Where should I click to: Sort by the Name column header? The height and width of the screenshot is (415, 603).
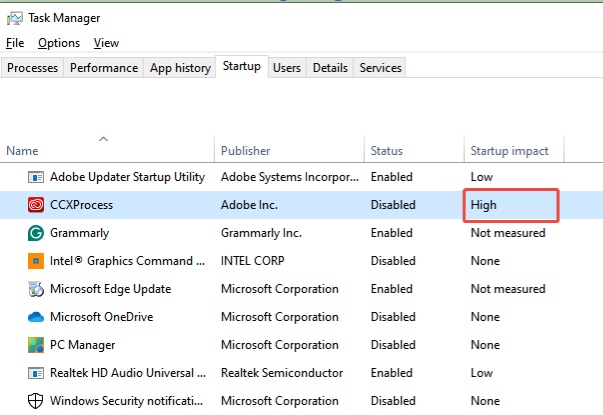(x=22, y=151)
